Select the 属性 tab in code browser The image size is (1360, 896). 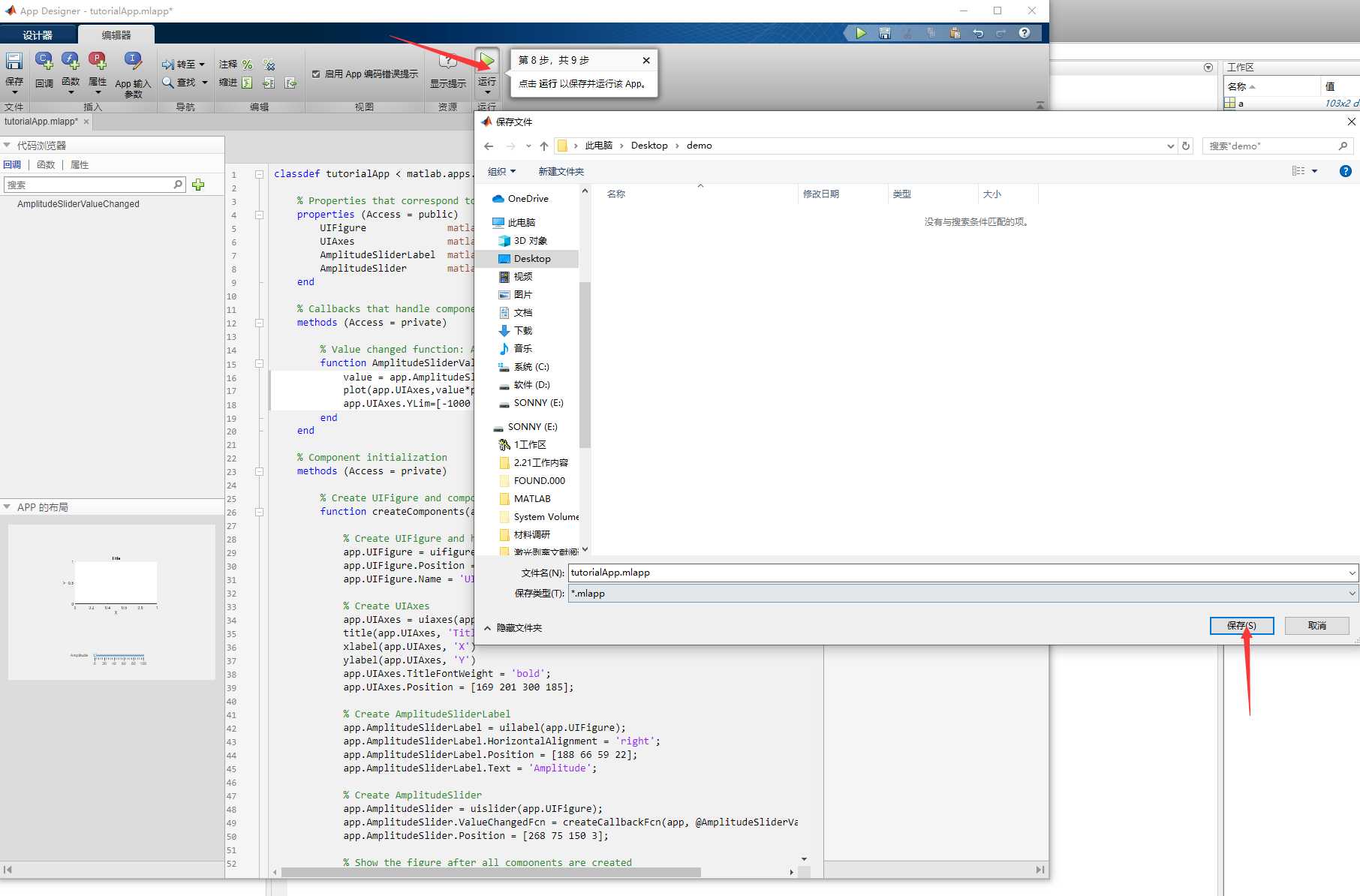(x=80, y=165)
